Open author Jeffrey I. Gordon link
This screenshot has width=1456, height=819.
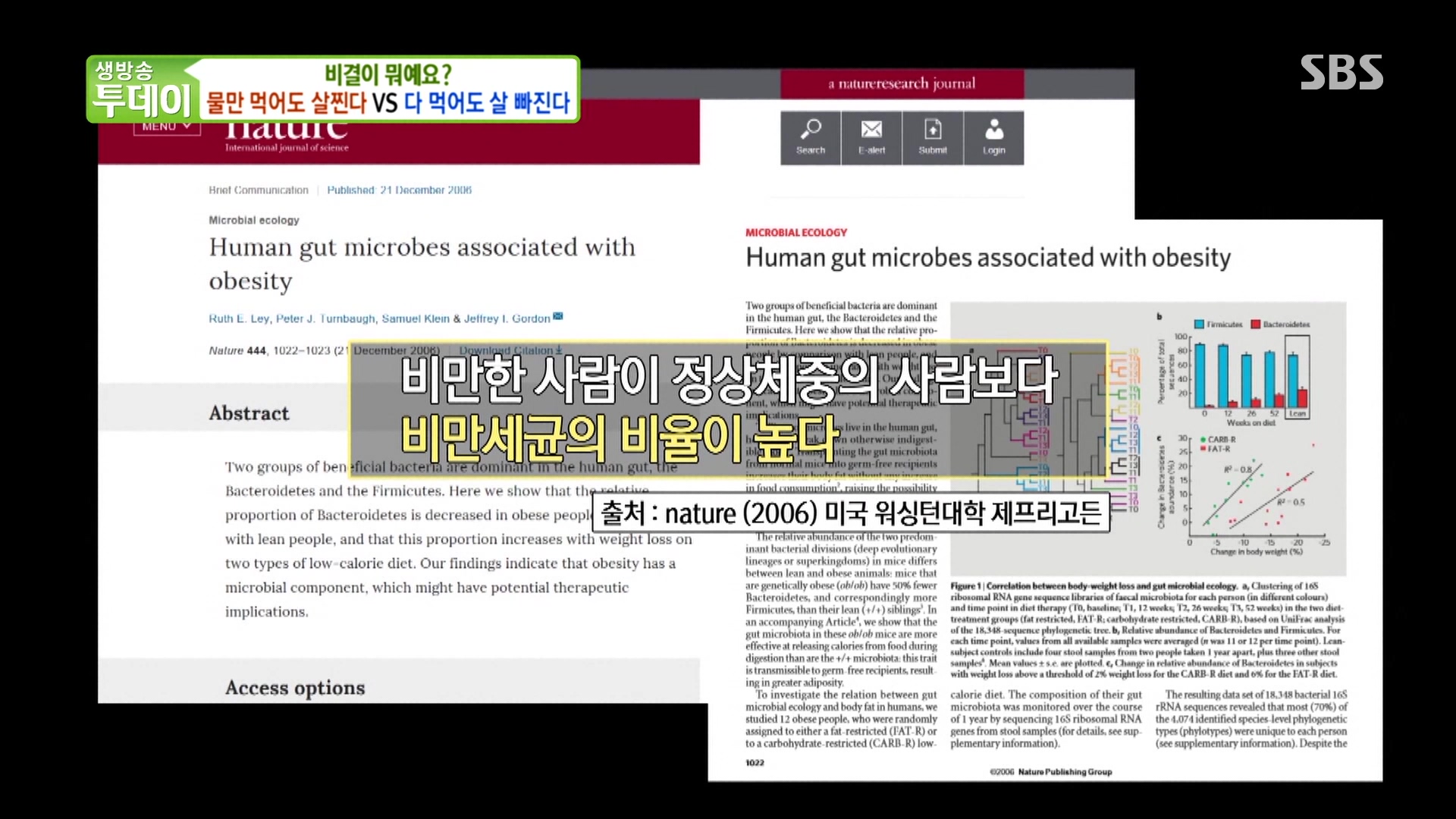(x=507, y=318)
